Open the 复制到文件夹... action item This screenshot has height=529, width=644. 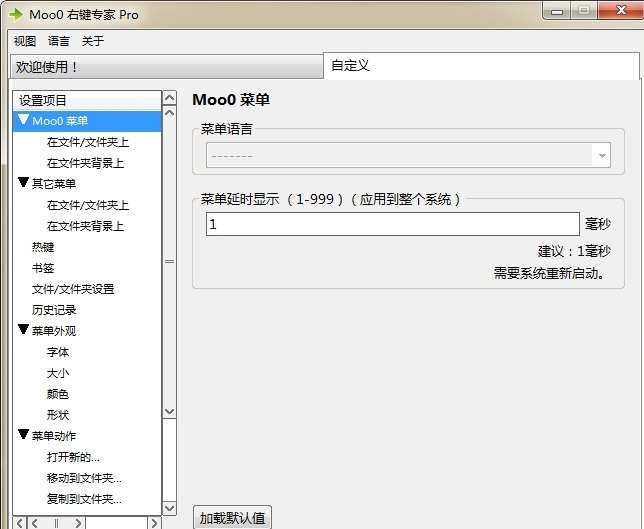click(84, 499)
